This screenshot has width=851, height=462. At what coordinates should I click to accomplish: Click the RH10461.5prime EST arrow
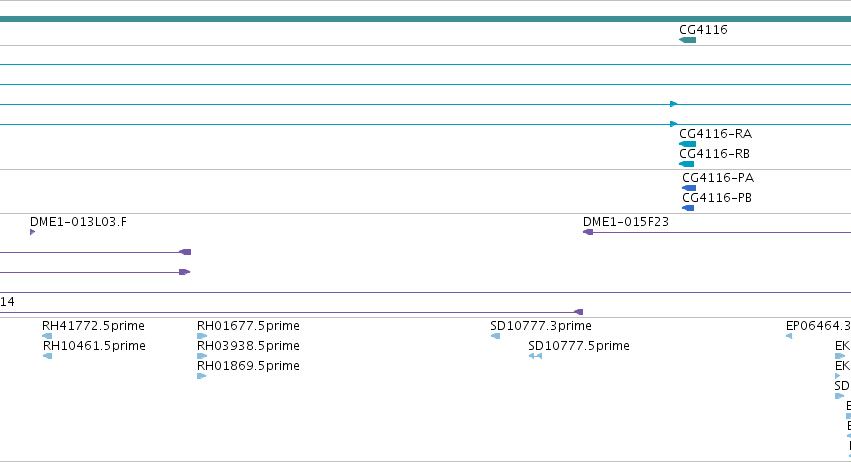click(48, 356)
